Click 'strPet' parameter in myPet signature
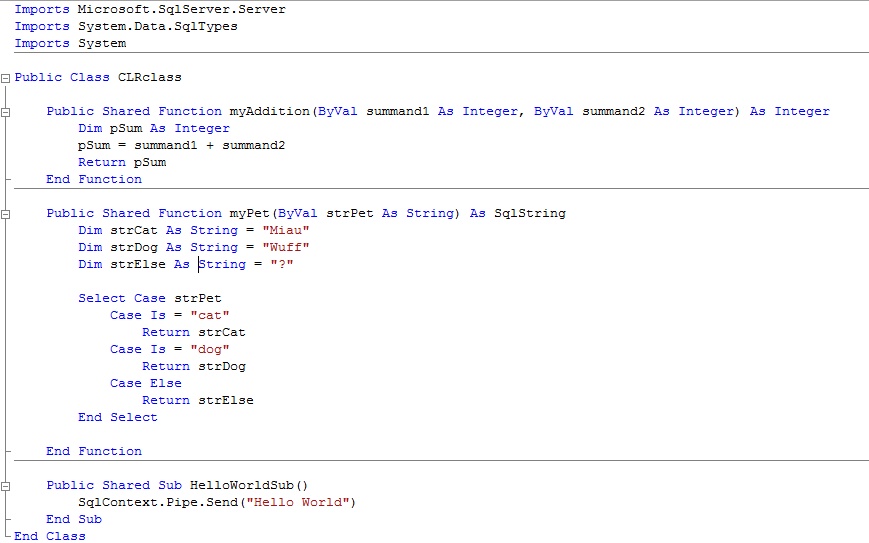Image resolution: width=869 pixels, height=543 pixels. click(x=349, y=213)
